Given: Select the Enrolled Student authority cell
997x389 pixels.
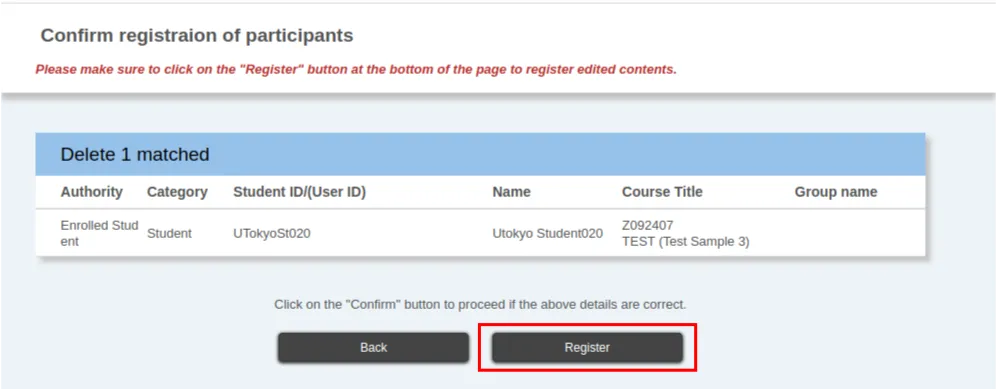Looking at the screenshot, I should point(99,233).
